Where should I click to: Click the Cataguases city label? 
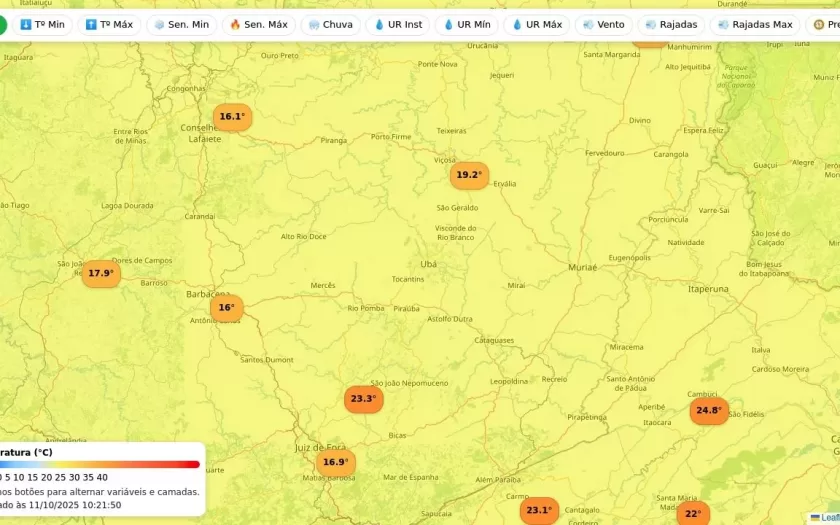point(494,341)
